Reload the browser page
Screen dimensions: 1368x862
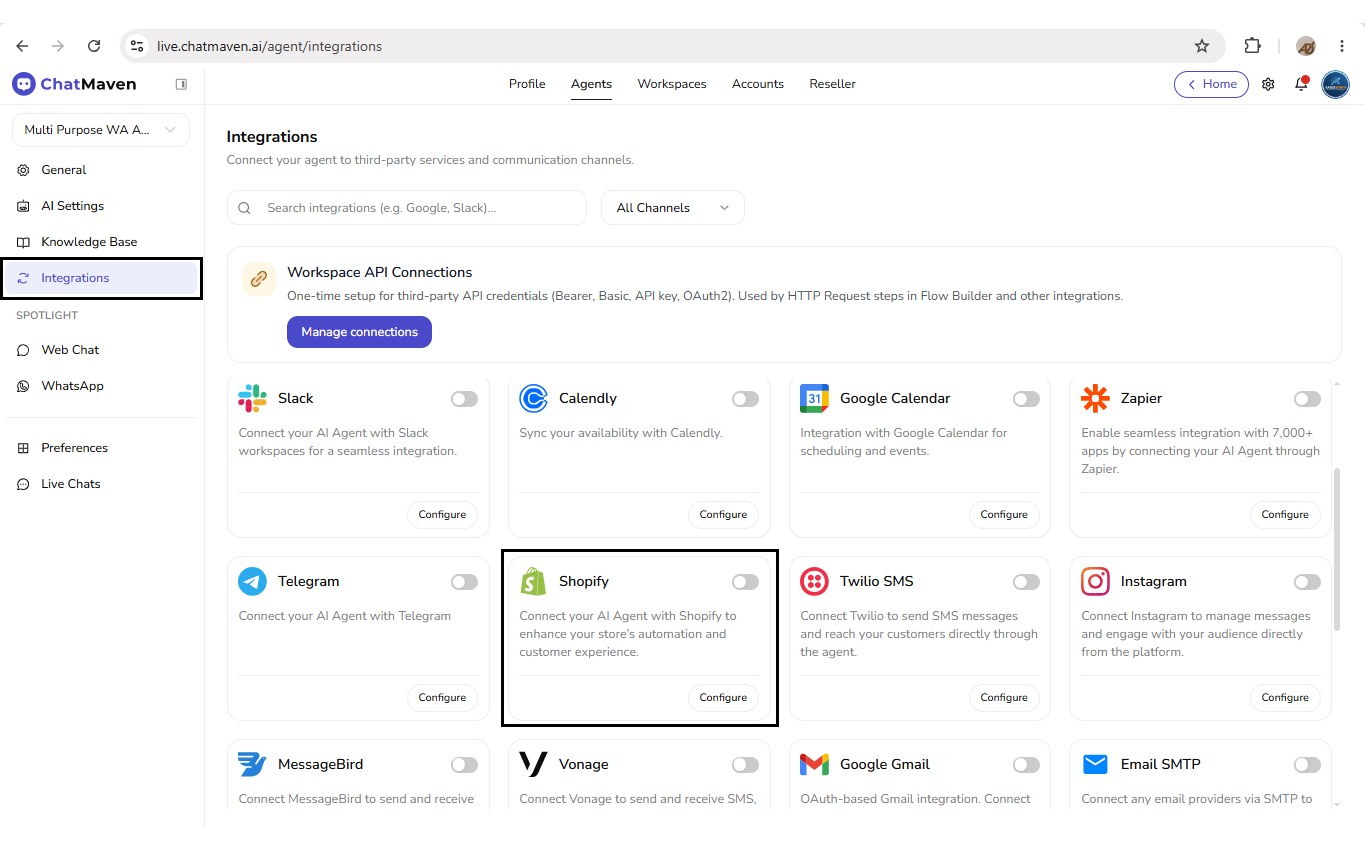click(x=94, y=46)
